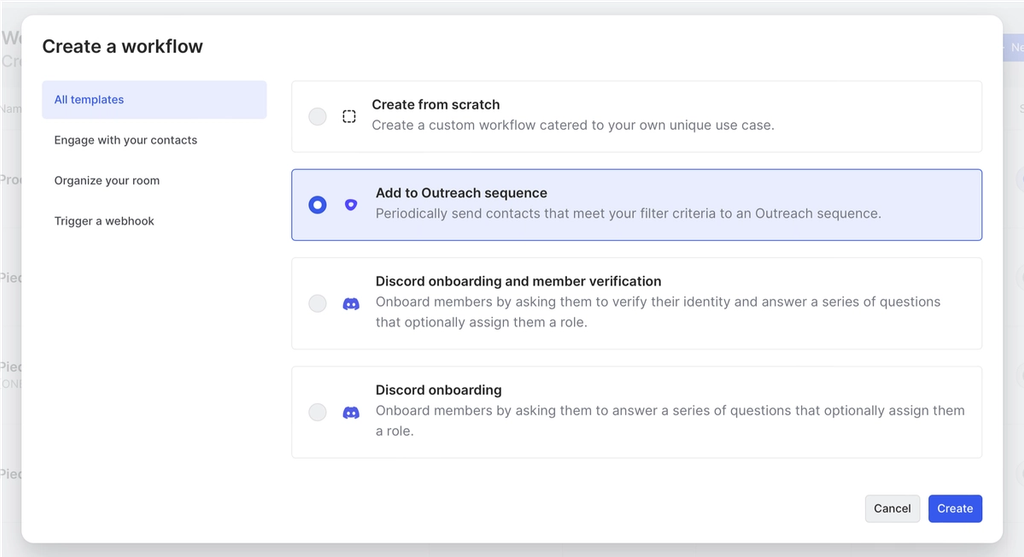1024x557 pixels.
Task: Click the Create from scratch title text
Action: coord(436,104)
